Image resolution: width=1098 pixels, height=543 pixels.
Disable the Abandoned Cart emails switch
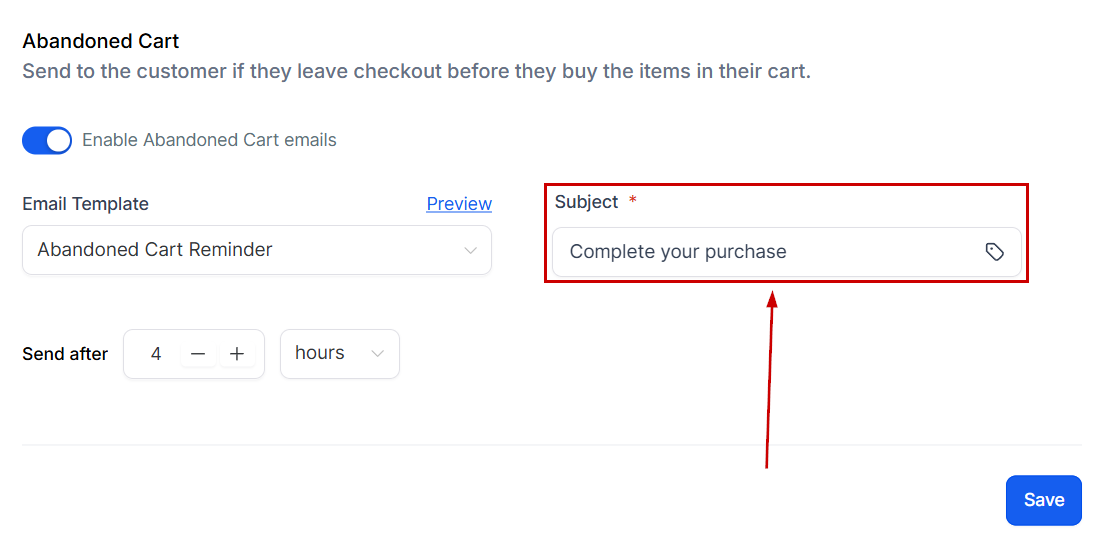(47, 140)
